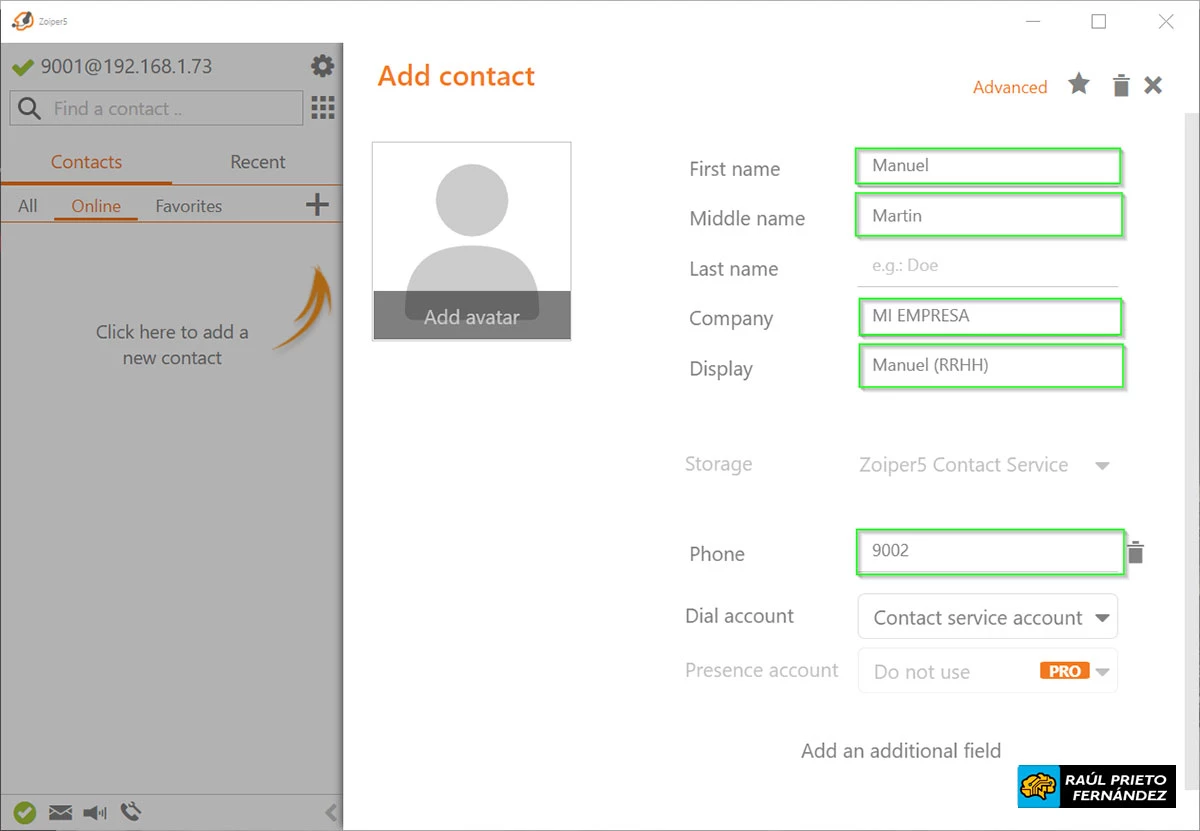Image resolution: width=1200 pixels, height=831 pixels.
Task: Open audio settings with the speaker icon
Action: [x=94, y=812]
